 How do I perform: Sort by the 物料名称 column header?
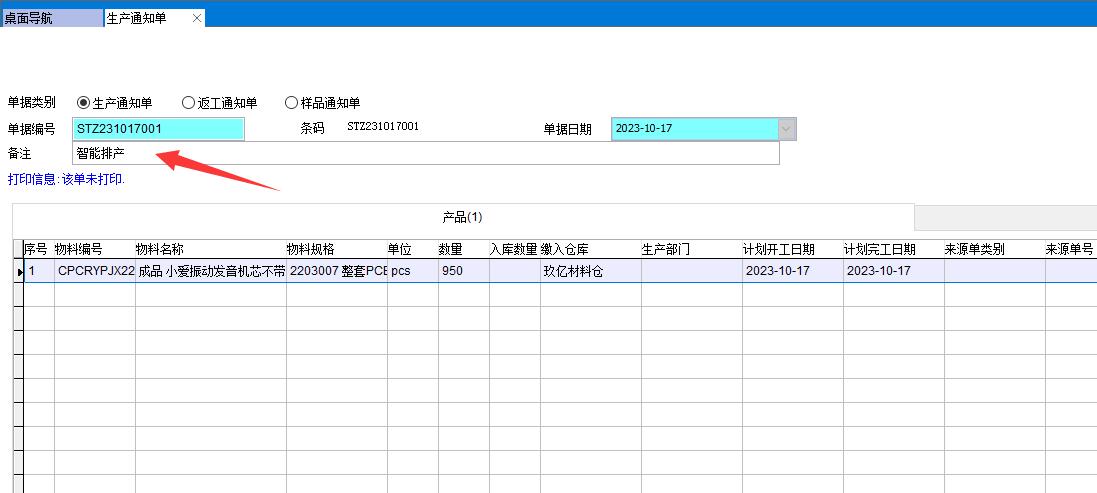(210, 249)
